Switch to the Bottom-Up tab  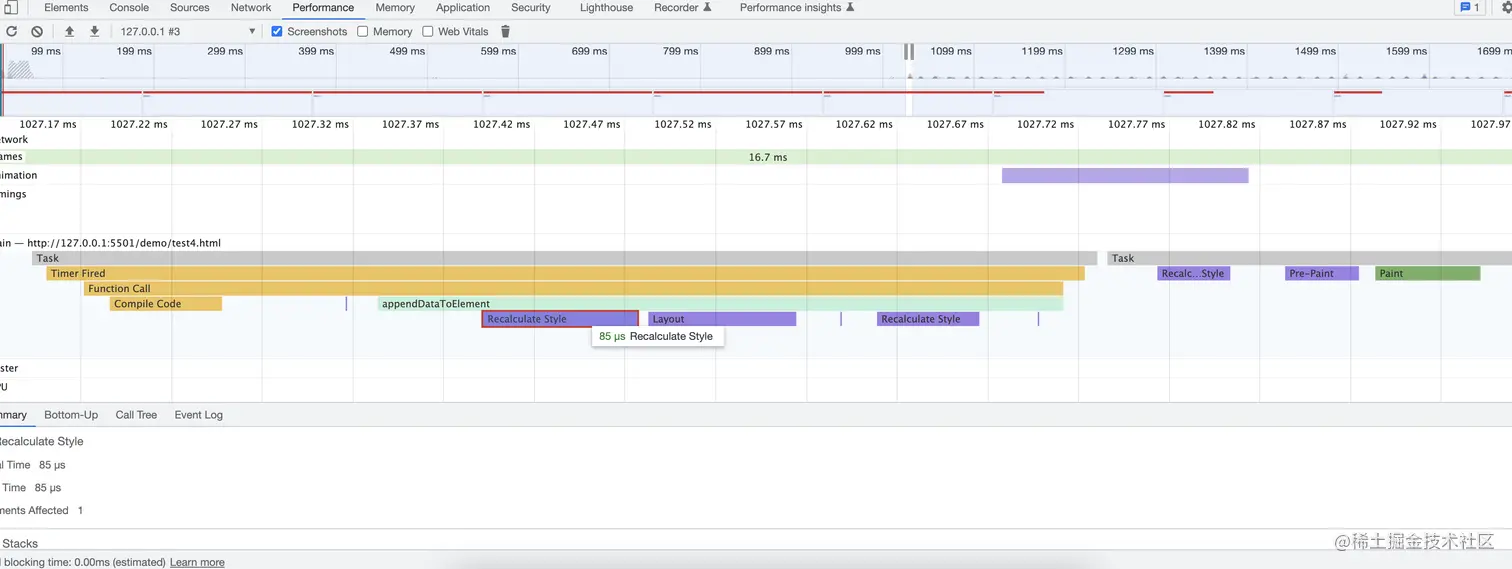[x=71, y=415]
